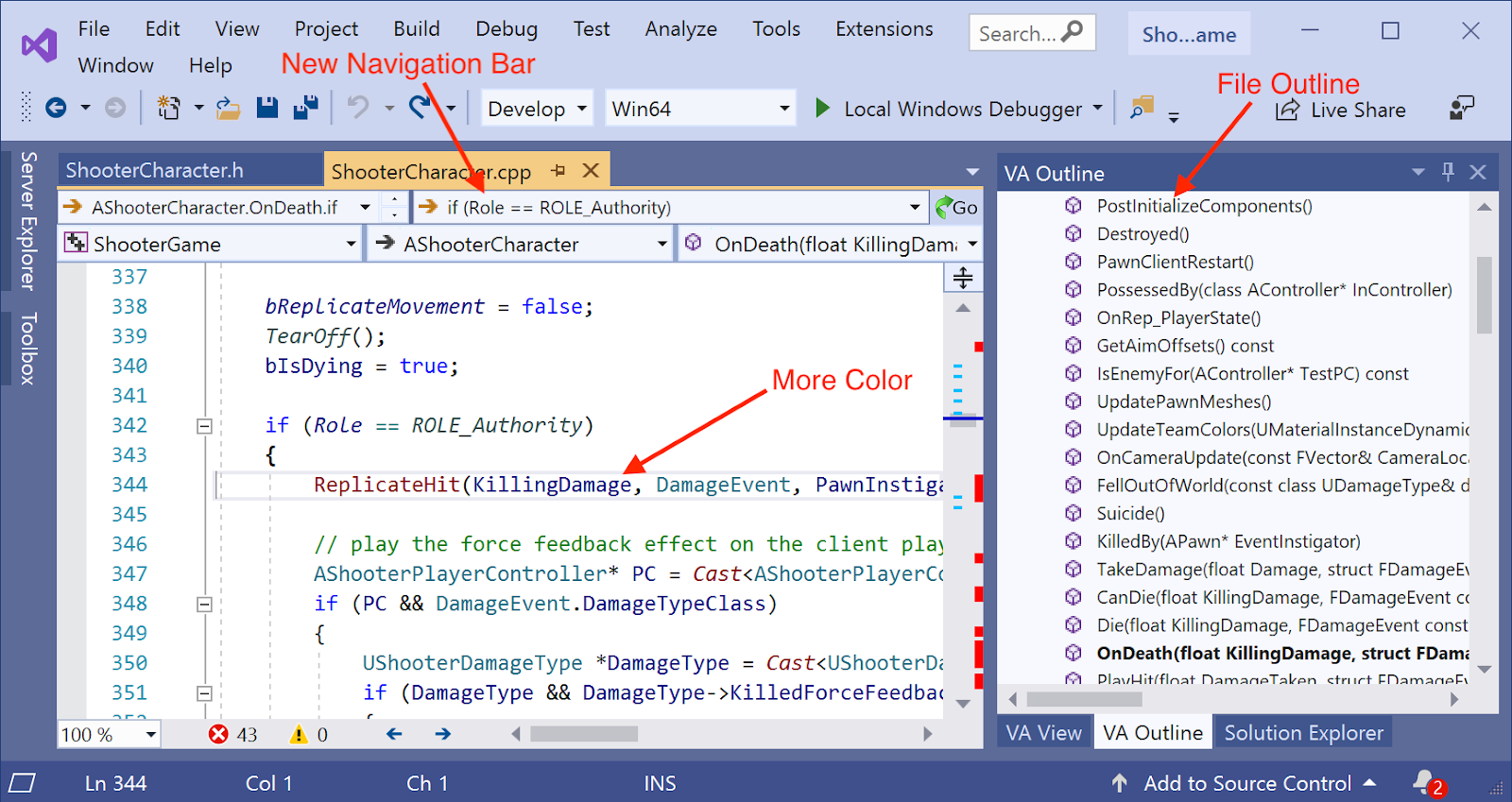This screenshot has height=802, width=1512.
Task: Click the Visual Studio logo icon
Action: coord(40,45)
